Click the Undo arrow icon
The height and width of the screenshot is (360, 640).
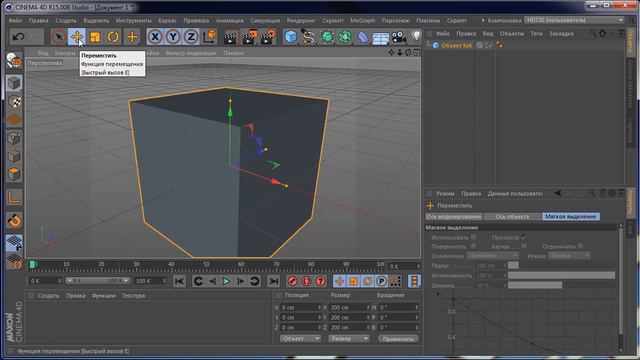click(18, 37)
